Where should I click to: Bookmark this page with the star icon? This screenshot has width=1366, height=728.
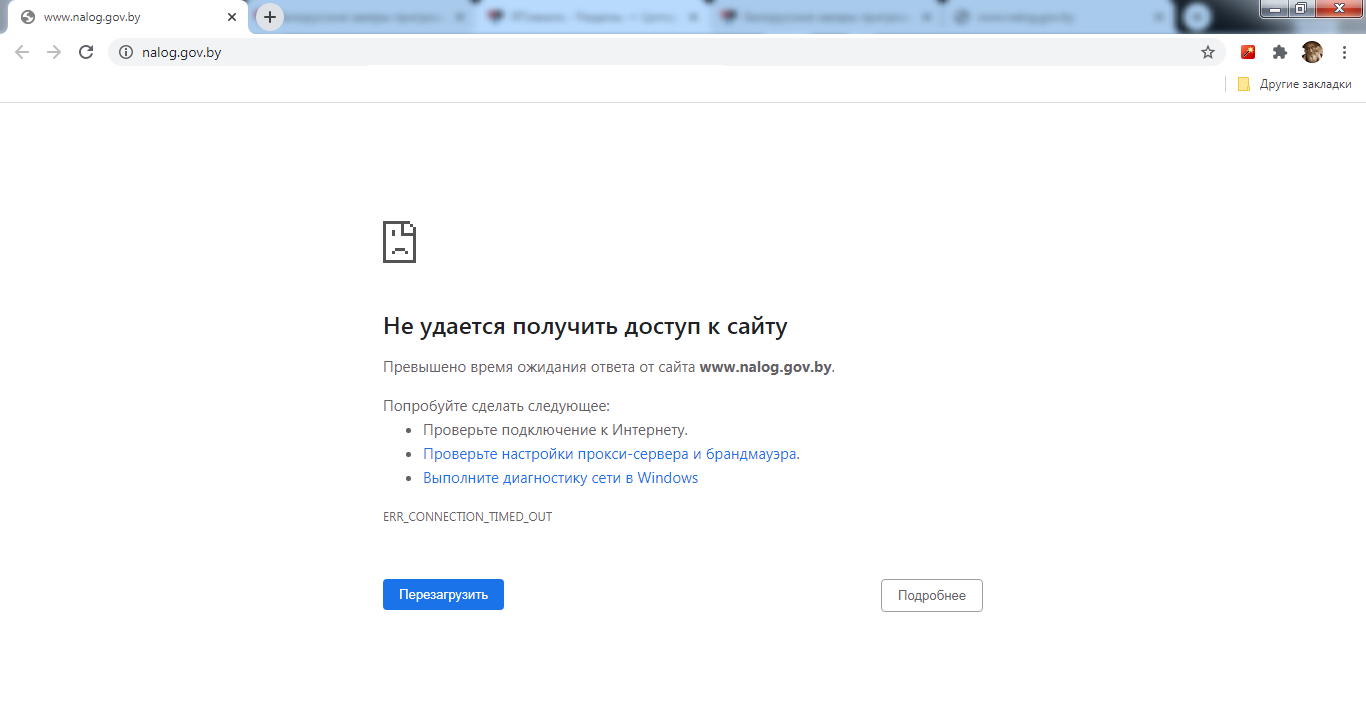[1208, 52]
